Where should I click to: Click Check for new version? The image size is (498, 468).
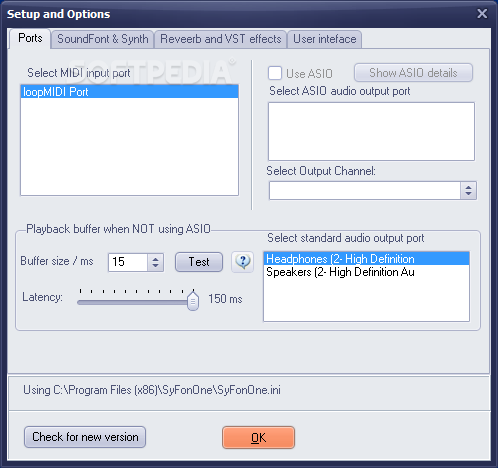coord(85,437)
